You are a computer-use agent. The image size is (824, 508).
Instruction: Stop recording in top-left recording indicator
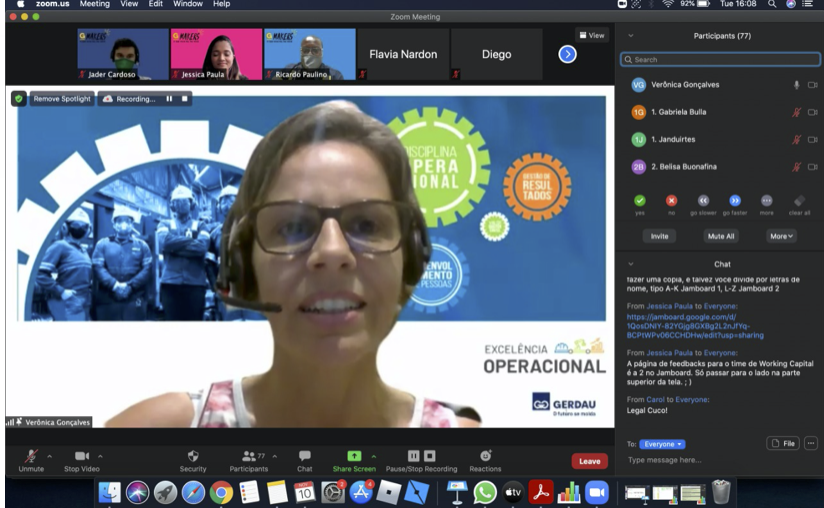coord(184,99)
